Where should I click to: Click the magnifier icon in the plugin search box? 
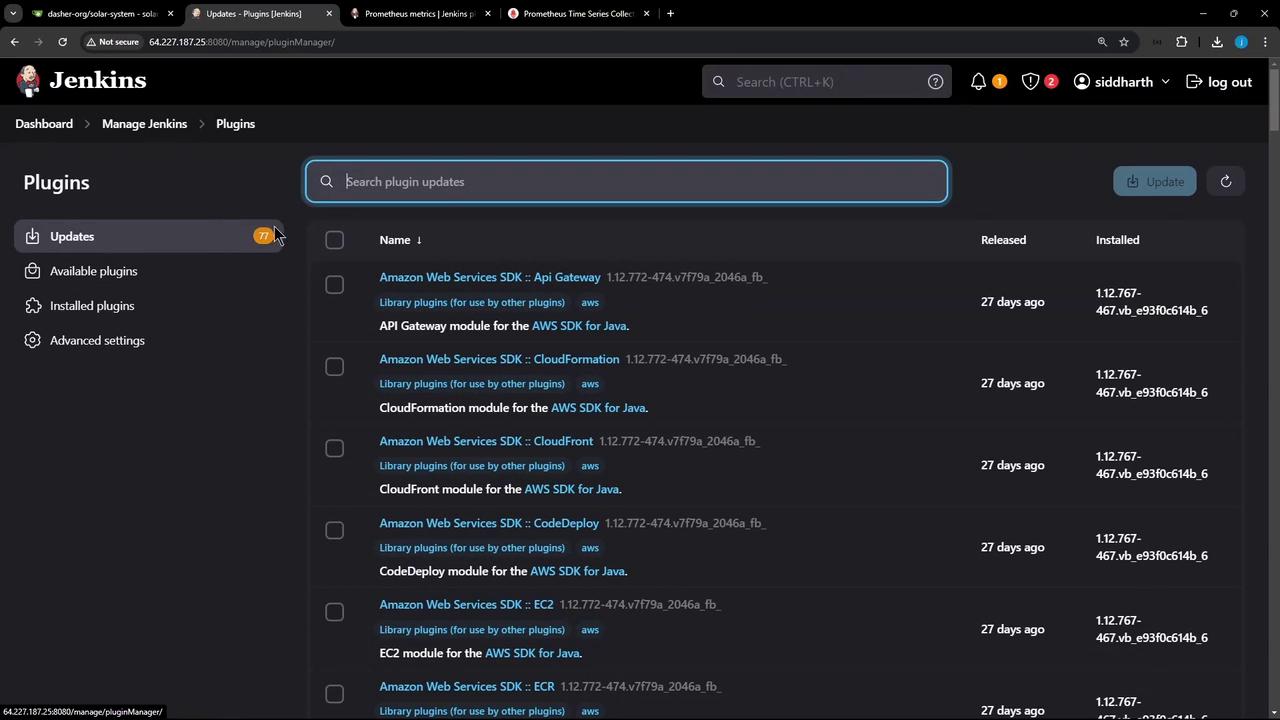coord(326,182)
